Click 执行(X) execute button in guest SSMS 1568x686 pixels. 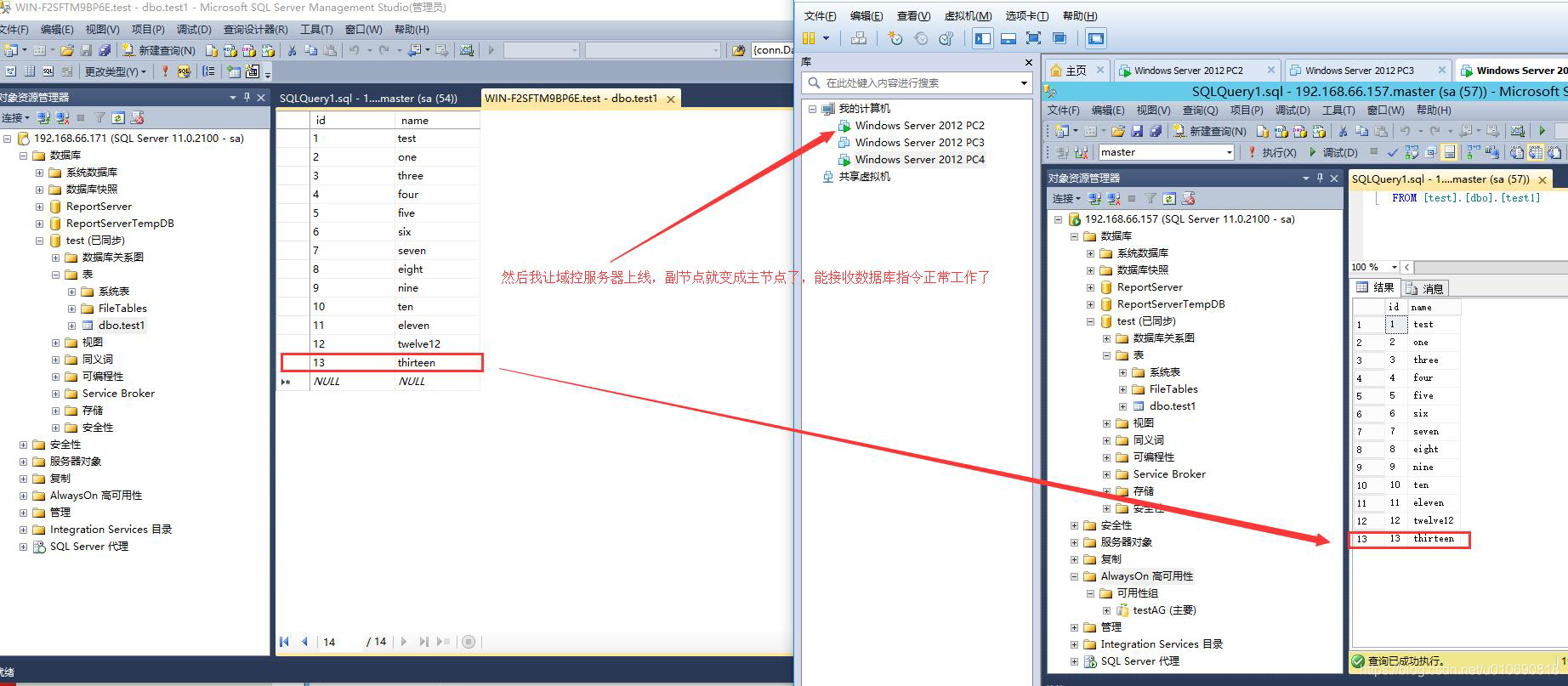click(1272, 152)
